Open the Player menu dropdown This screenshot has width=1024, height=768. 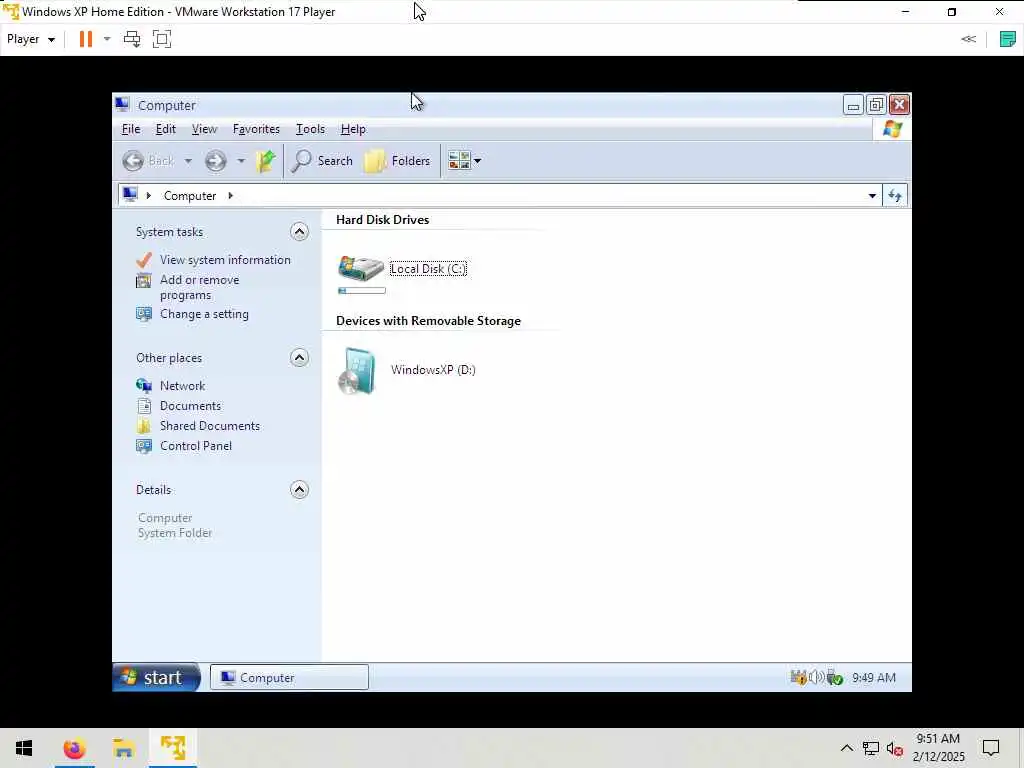coord(31,39)
